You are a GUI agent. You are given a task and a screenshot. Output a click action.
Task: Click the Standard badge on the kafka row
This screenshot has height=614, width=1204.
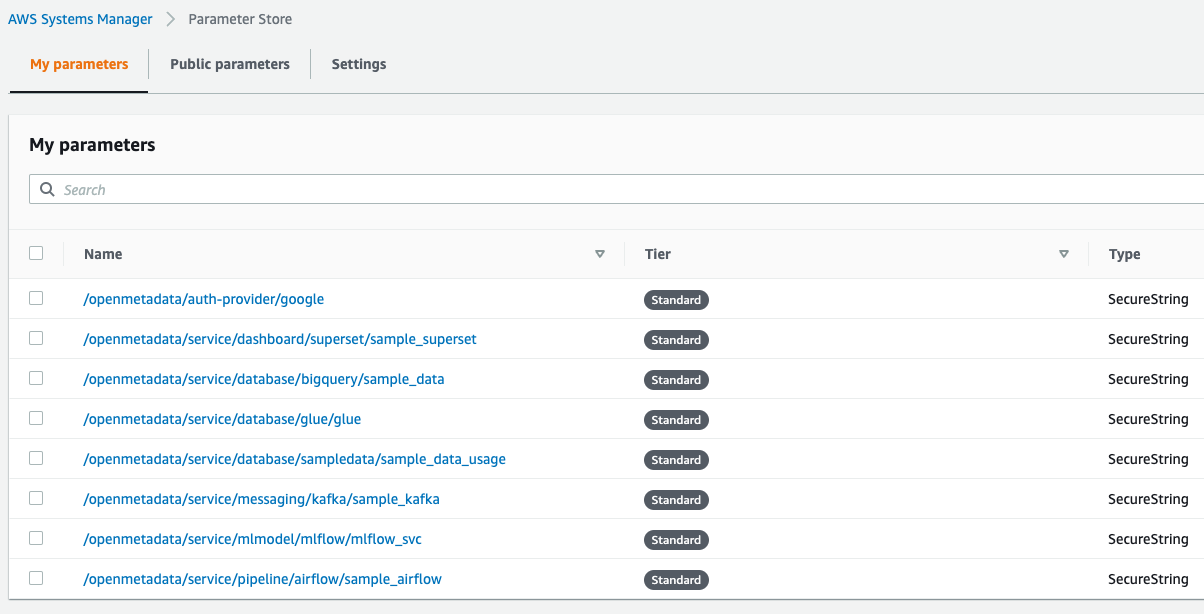tap(676, 499)
